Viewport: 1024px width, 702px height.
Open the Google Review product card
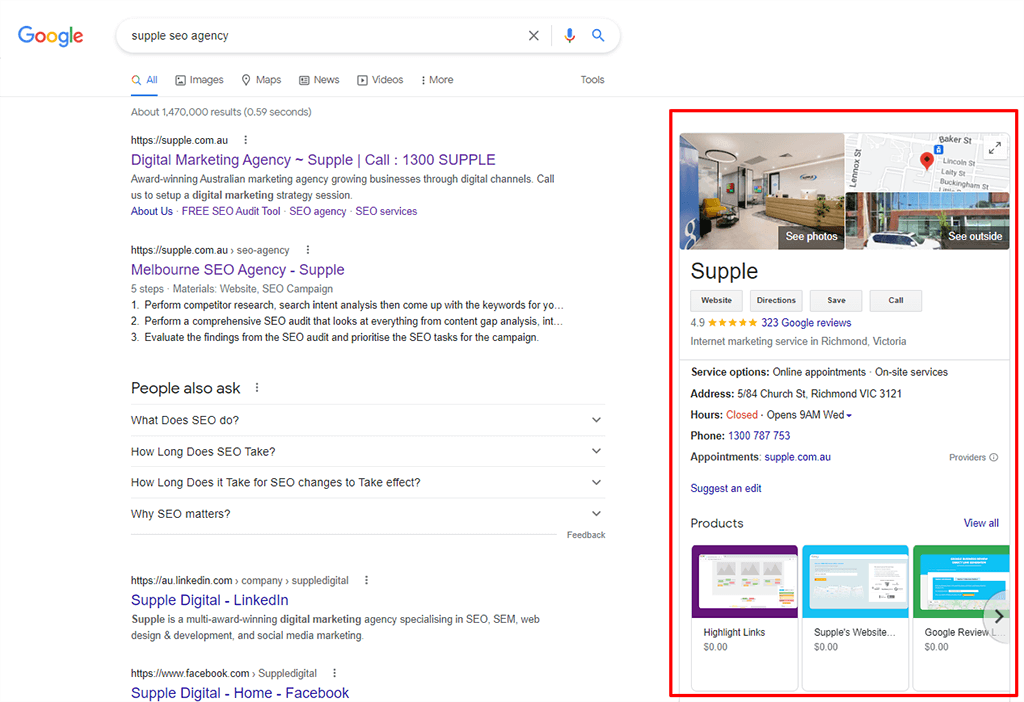coord(961,617)
